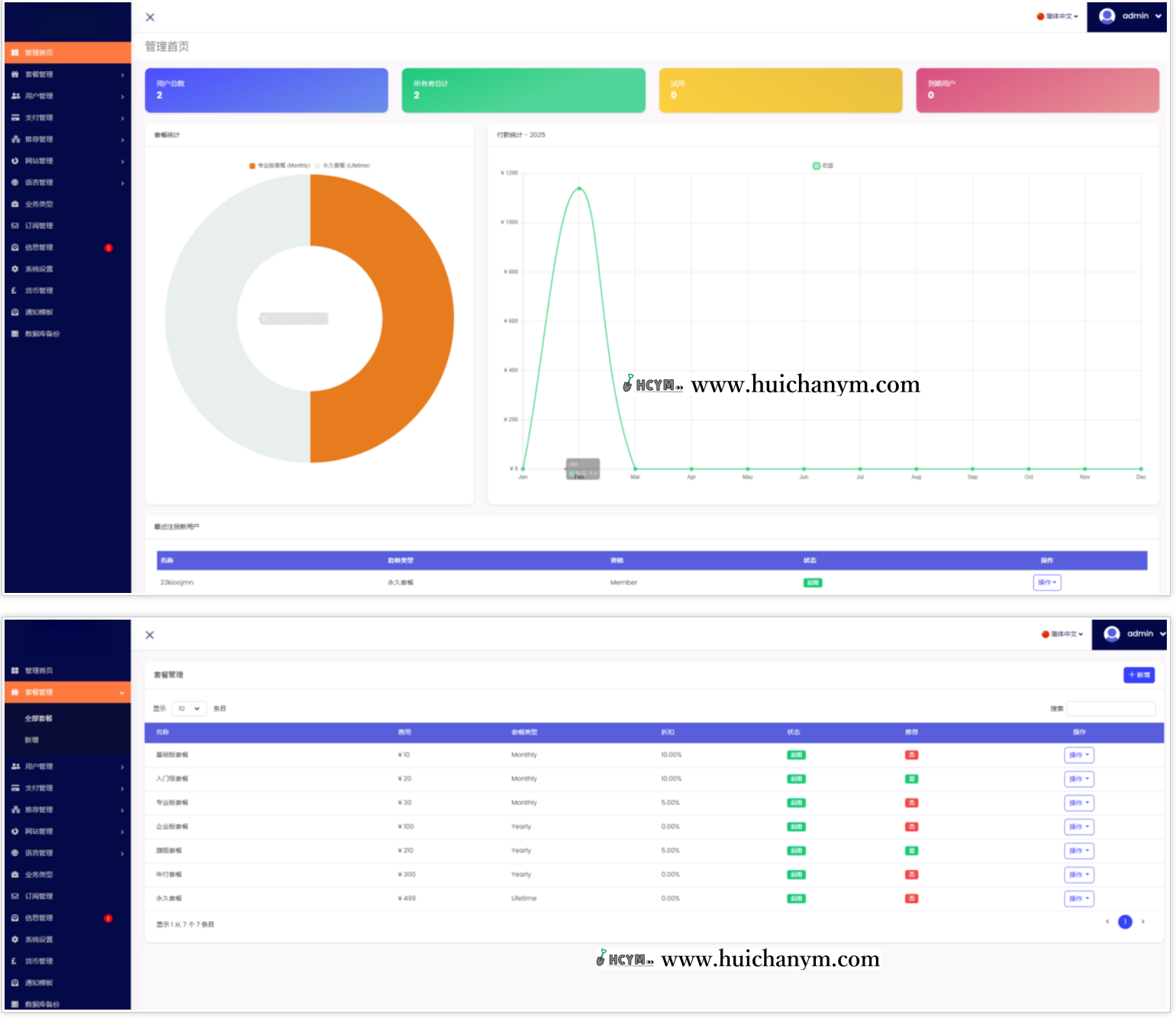Click the highlighted 管理首页 grid icon in sidebar
Image resolution: width=1176 pixels, height=1018 pixels.
pos(14,53)
